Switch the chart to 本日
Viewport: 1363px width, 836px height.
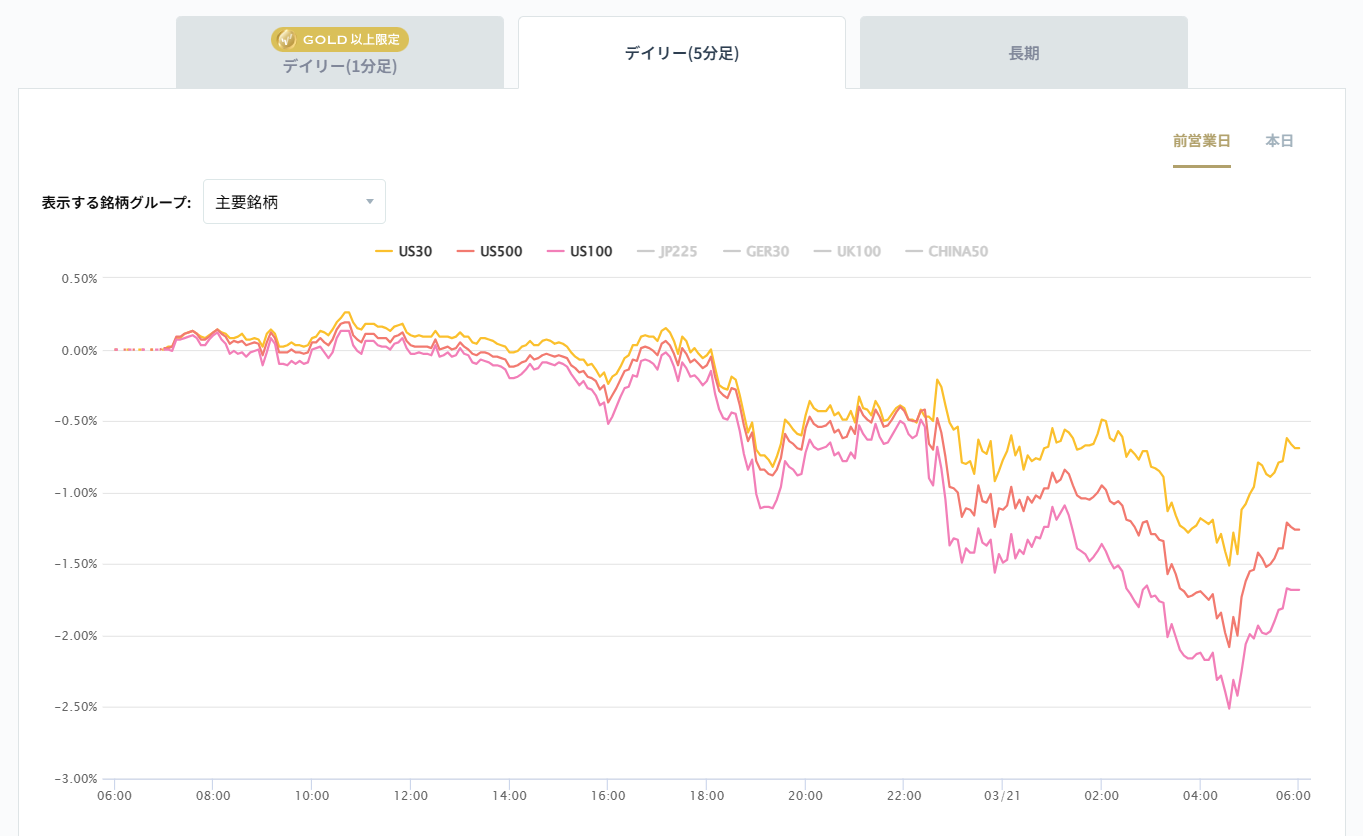1279,141
